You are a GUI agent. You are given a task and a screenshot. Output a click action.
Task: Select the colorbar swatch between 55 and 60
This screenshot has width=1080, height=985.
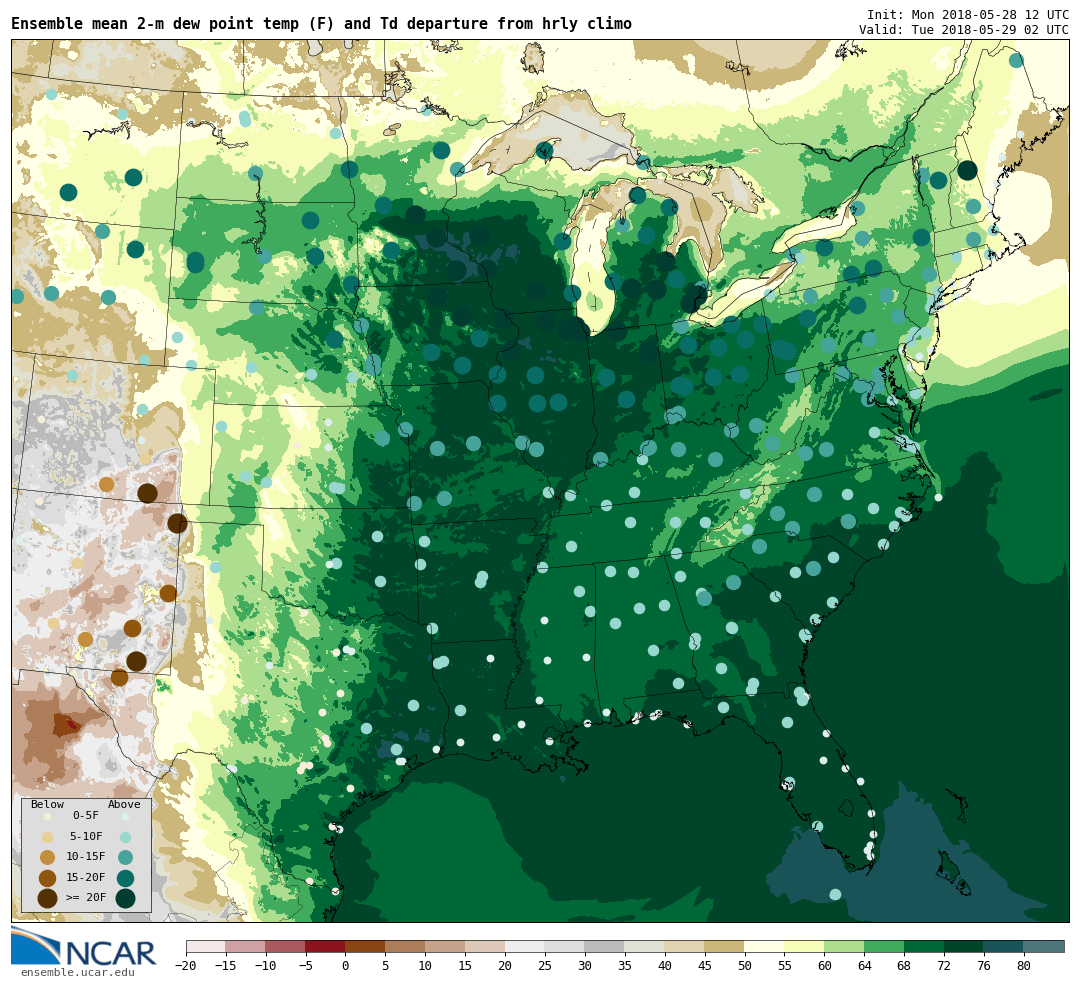click(x=804, y=946)
